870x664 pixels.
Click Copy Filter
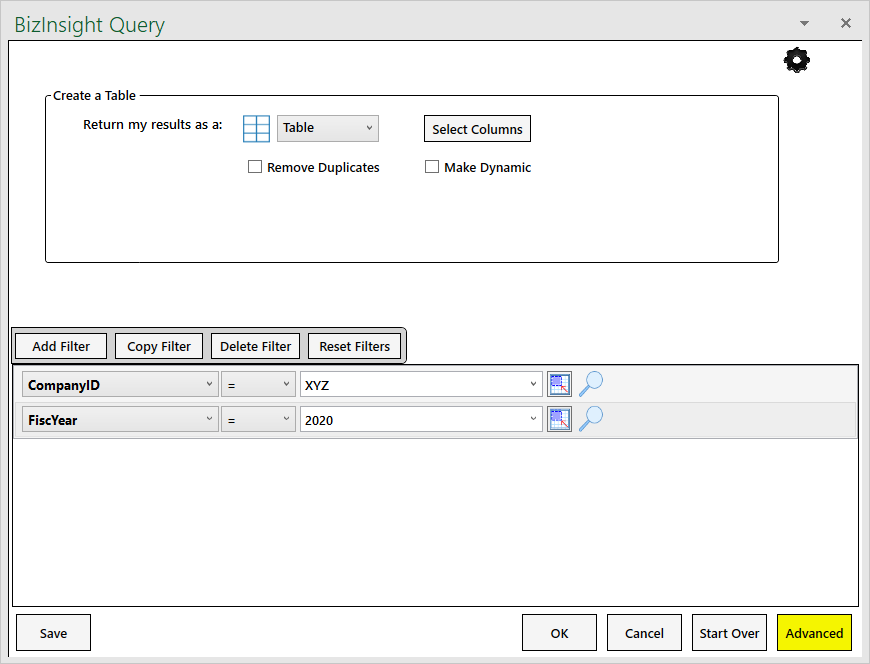point(159,346)
